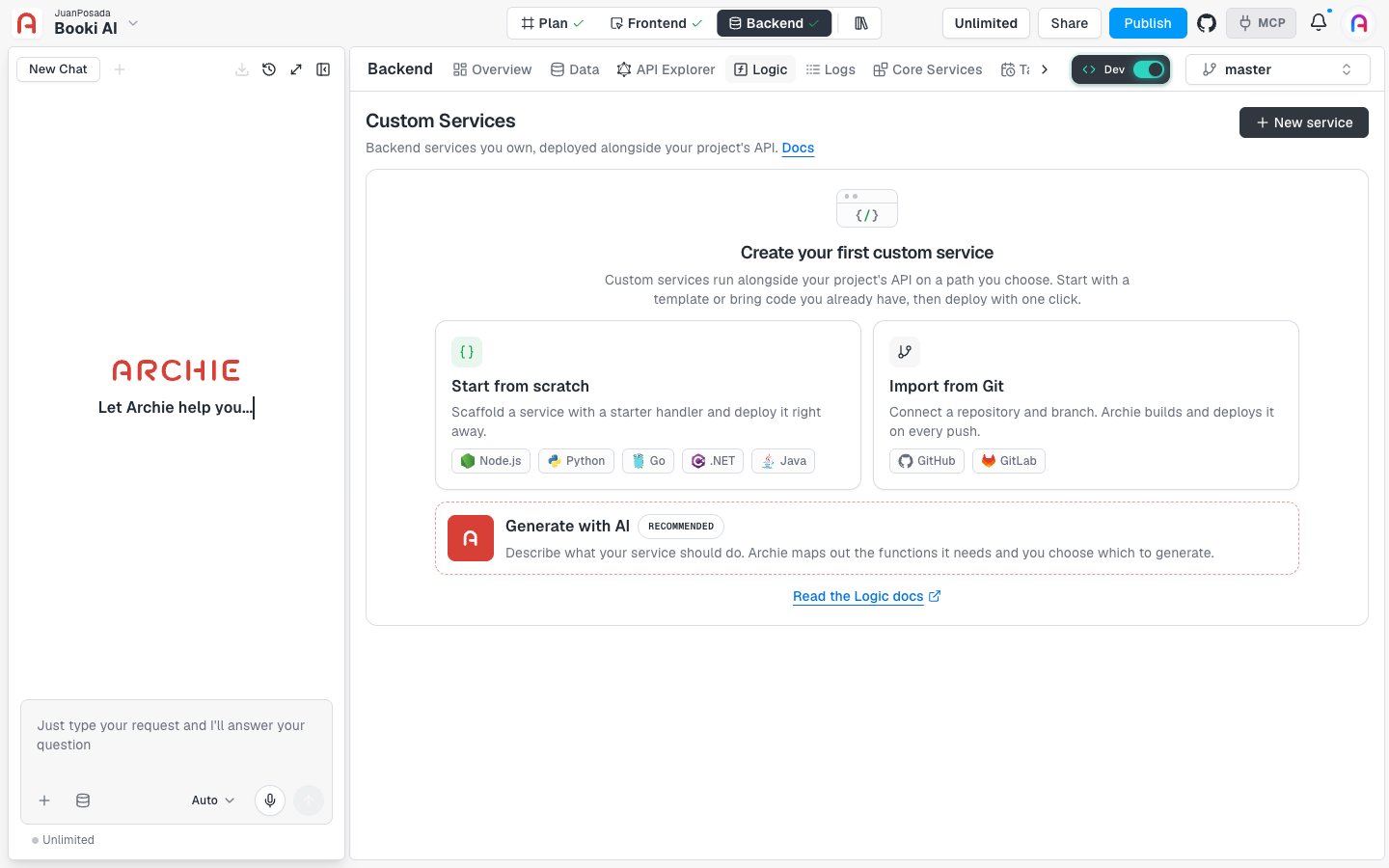
Task: Choose the Java template chip
Action: (x=783, y=461)
